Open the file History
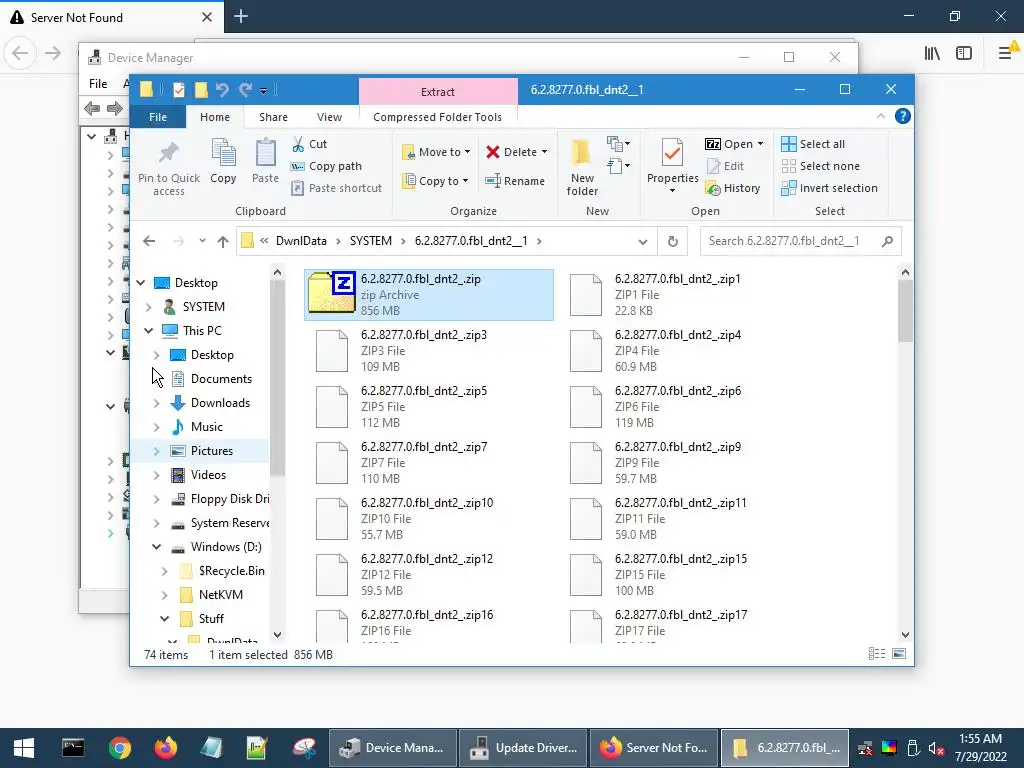 (x=733, y=188)
